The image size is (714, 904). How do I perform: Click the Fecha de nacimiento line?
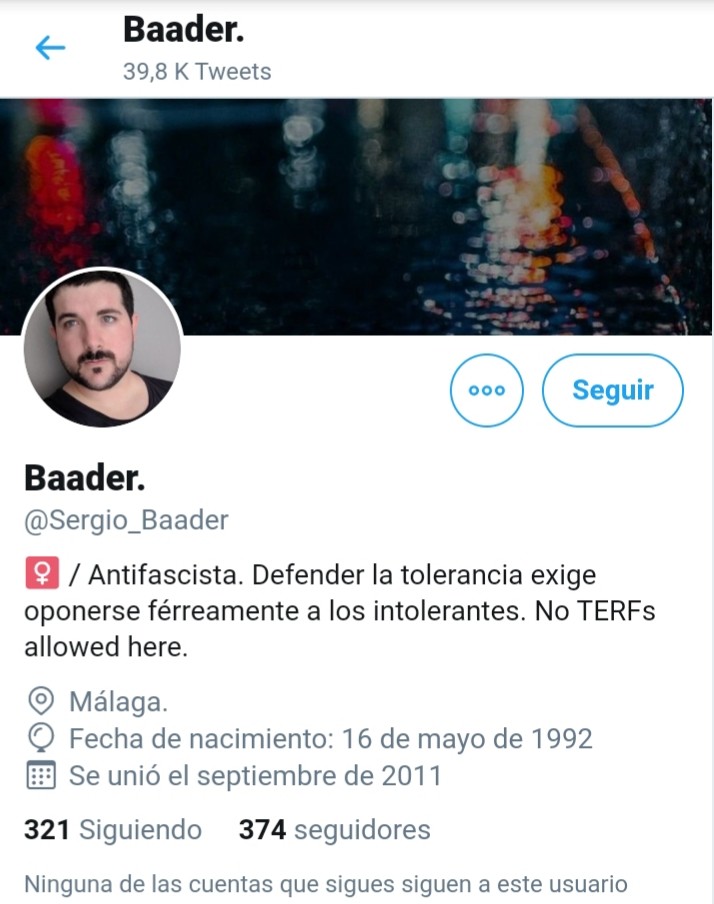(330, 739)
